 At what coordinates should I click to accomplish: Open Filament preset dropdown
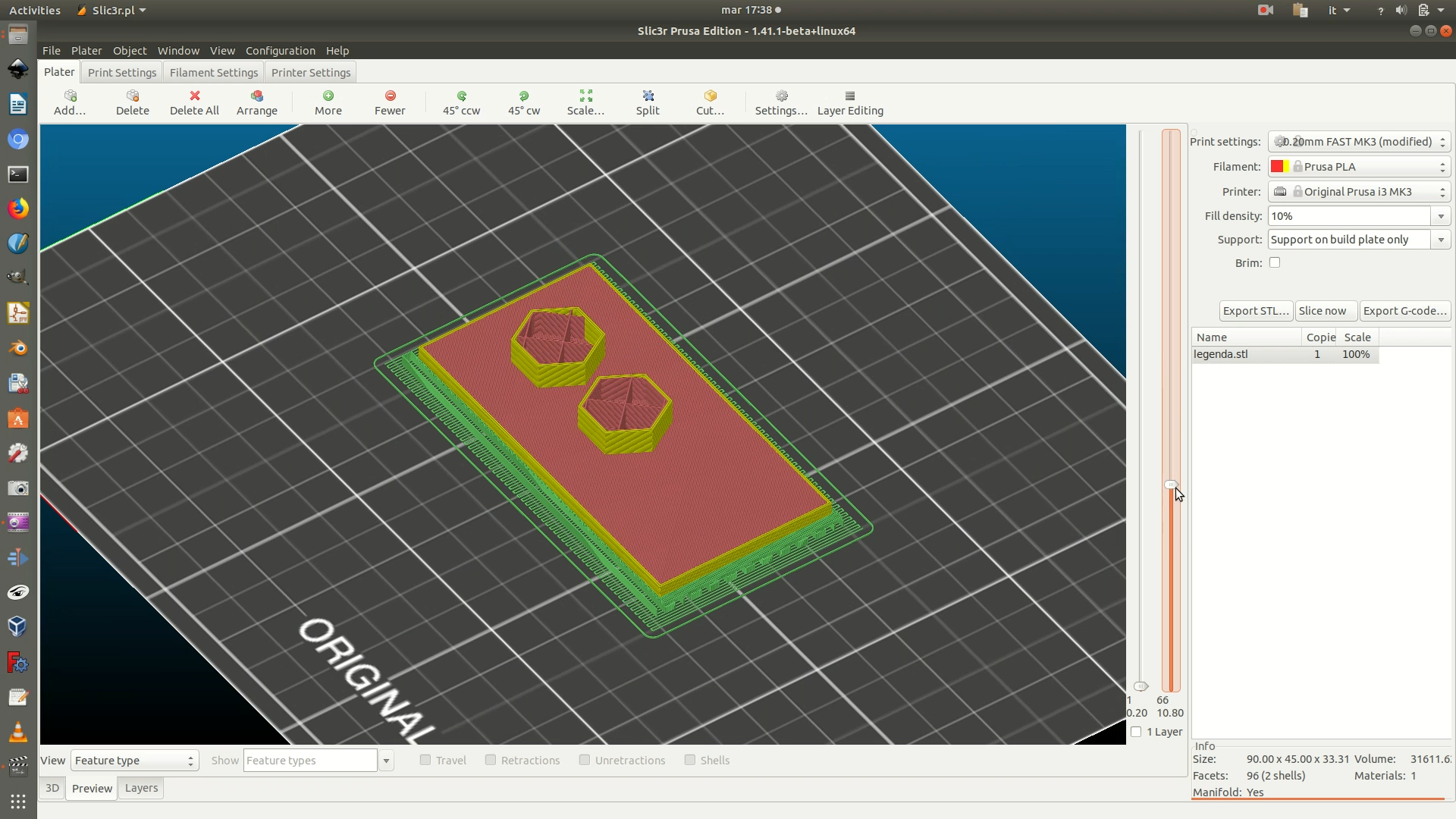pyautogui.click(x=1359, y=167)
